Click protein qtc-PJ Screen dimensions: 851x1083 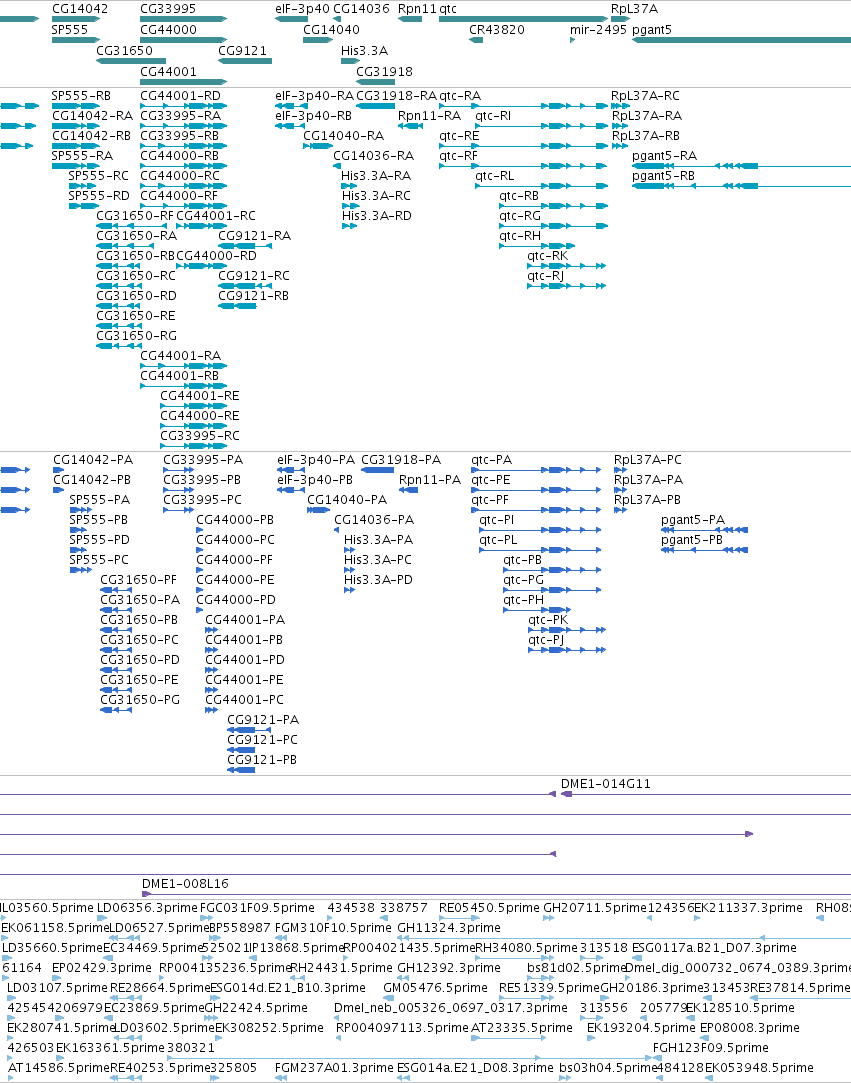click(x=546, y=640)
